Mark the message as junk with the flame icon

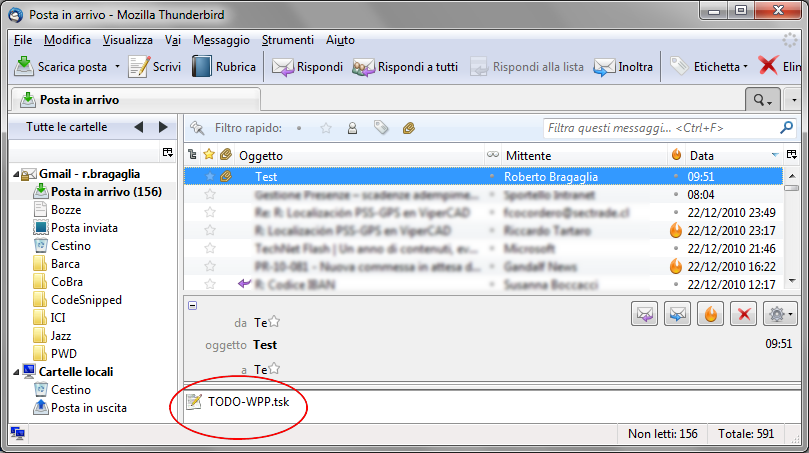[x=710, y=314]
